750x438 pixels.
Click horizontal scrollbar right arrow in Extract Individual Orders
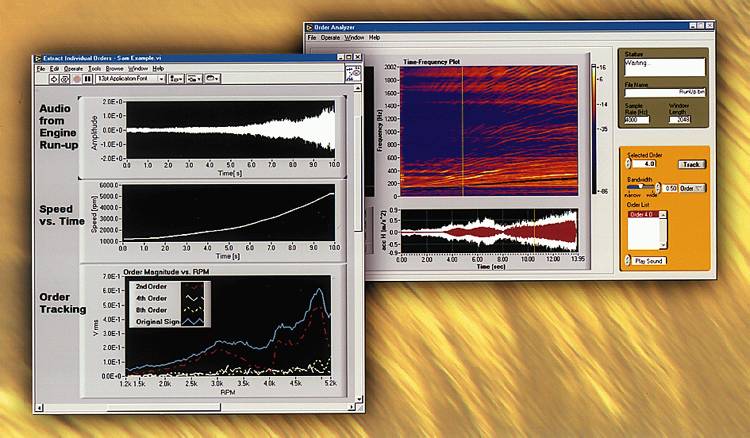click(352, 407)
